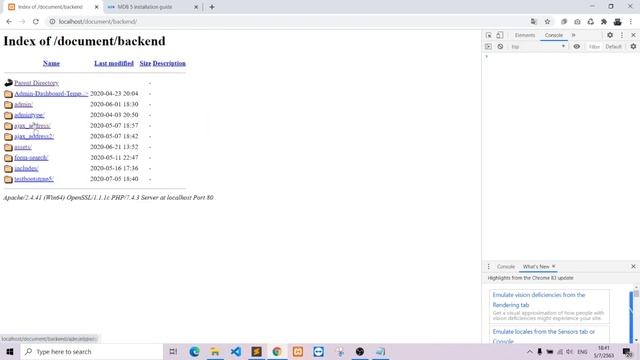Screen dimensions: 640x360
Task: Switch to the Elements tab
Action: tap(524, 36)
